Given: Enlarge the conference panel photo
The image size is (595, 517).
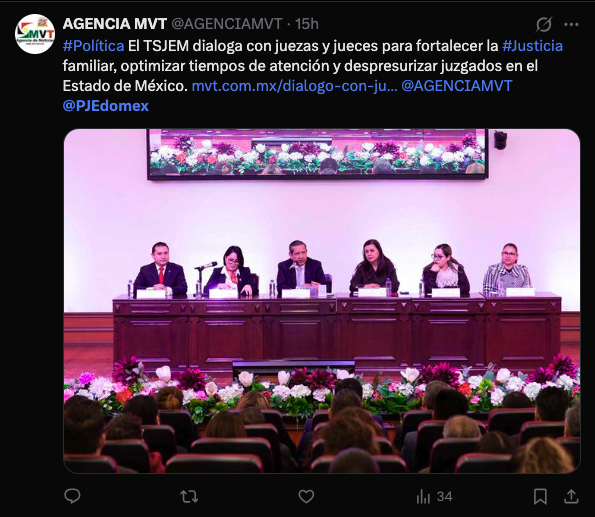Looking at the screenshot, I should [x=322, y=301].
